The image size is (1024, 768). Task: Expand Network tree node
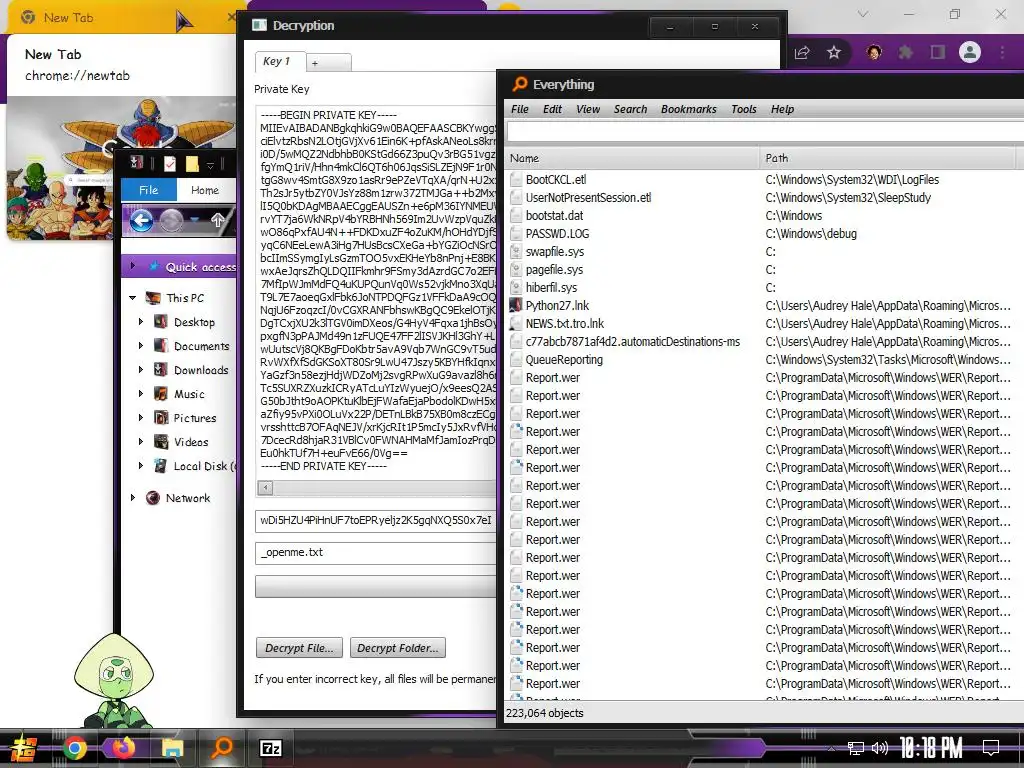point(133,498)
